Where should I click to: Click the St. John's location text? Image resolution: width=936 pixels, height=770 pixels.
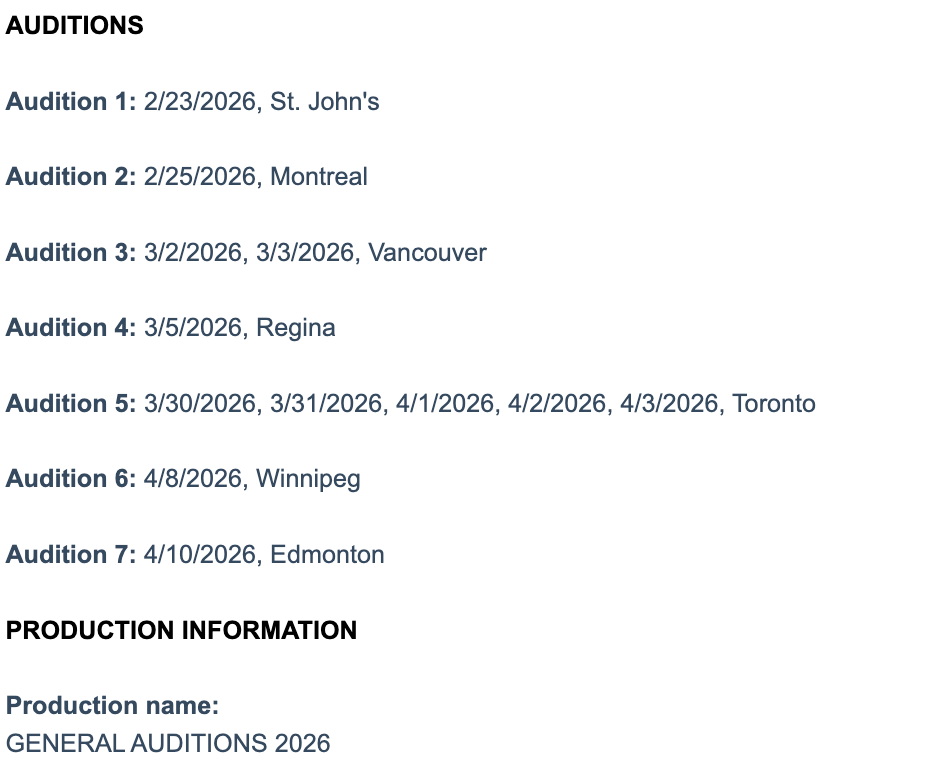tap(325, 102)
